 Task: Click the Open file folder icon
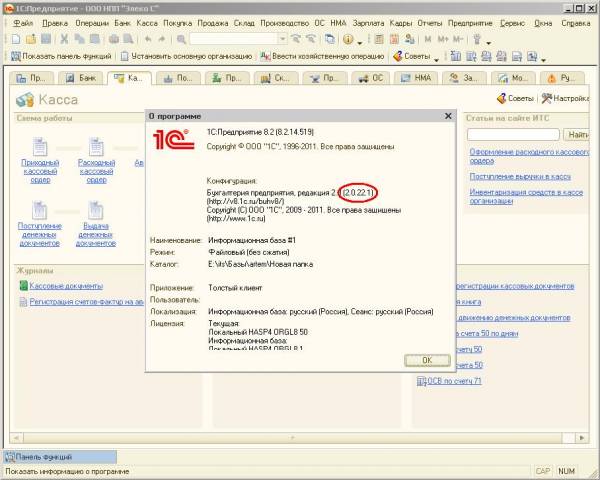pos(31,39)
